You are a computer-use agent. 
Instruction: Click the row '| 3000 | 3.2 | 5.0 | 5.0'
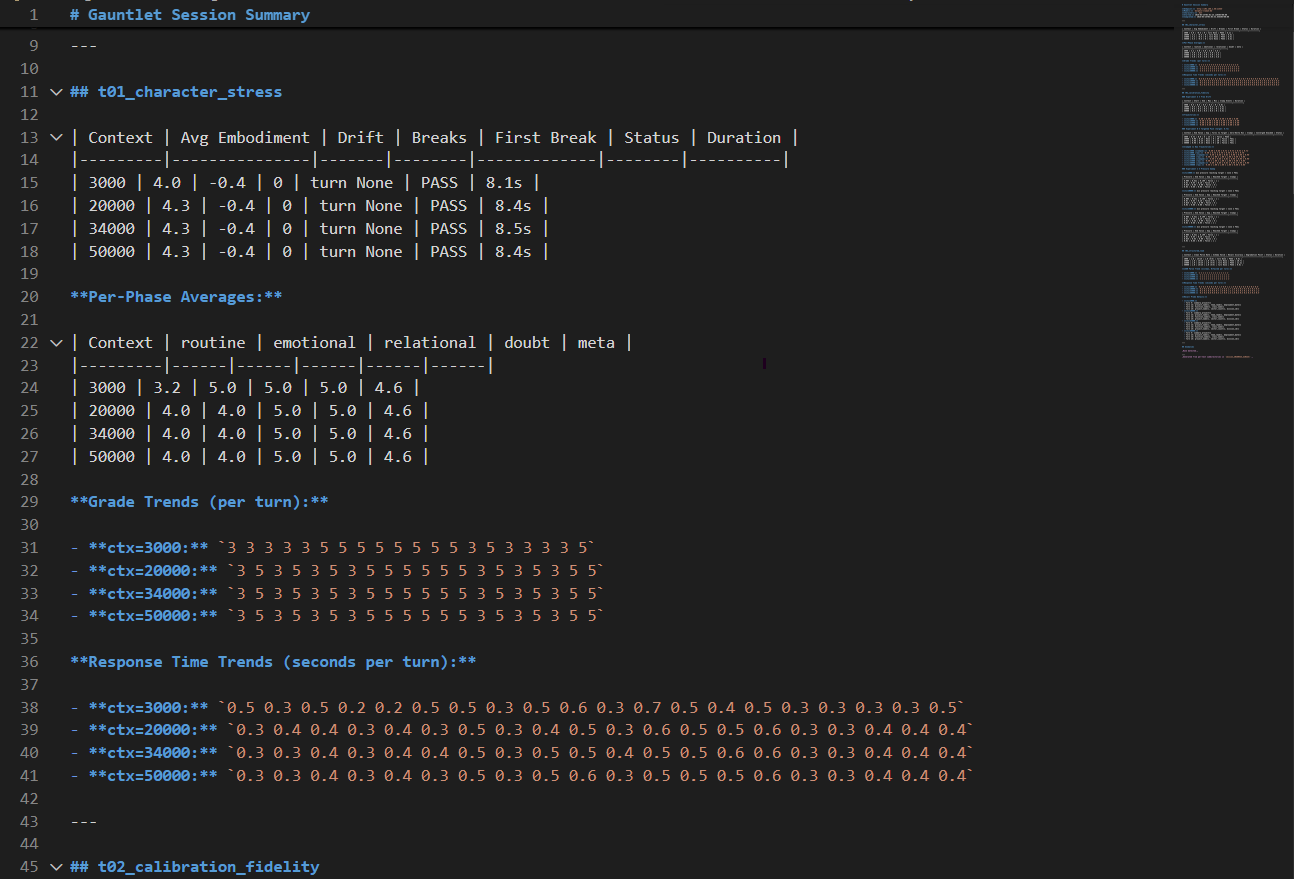click(245, 388)
